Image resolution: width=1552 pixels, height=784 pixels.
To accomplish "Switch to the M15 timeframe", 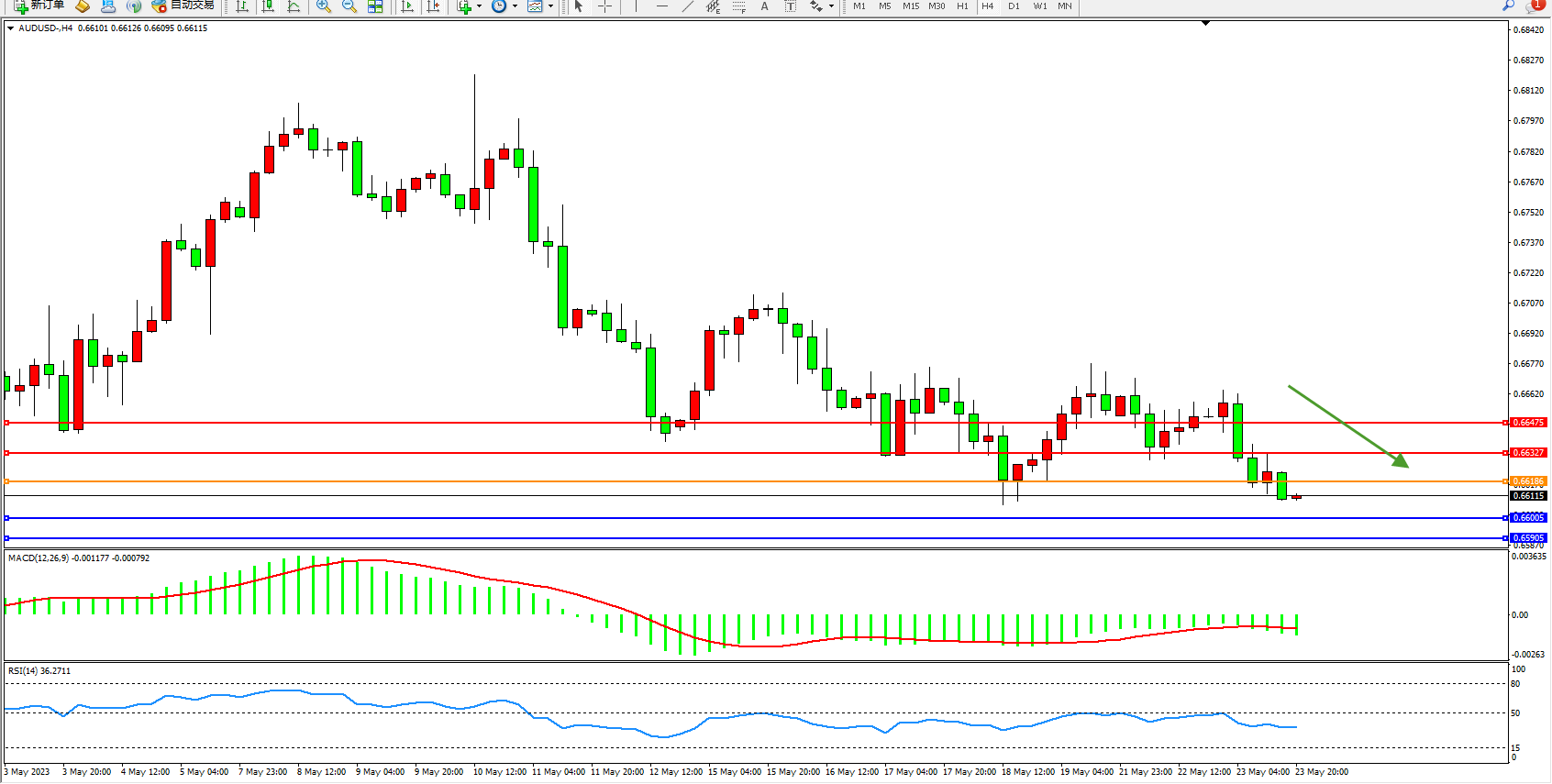I will coord(910,6).
